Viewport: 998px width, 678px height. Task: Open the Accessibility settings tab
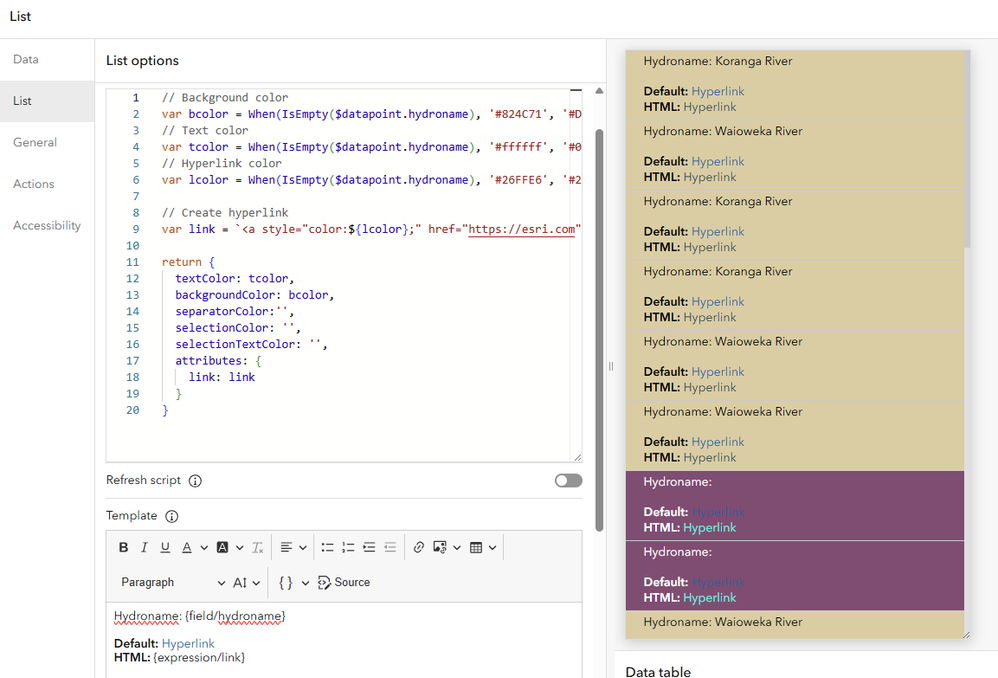[x=47, y=225]
